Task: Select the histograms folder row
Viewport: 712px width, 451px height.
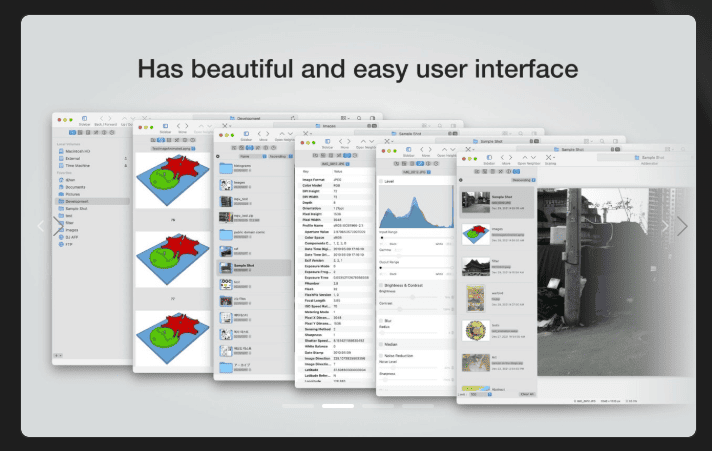Action: tap(254, 169)
